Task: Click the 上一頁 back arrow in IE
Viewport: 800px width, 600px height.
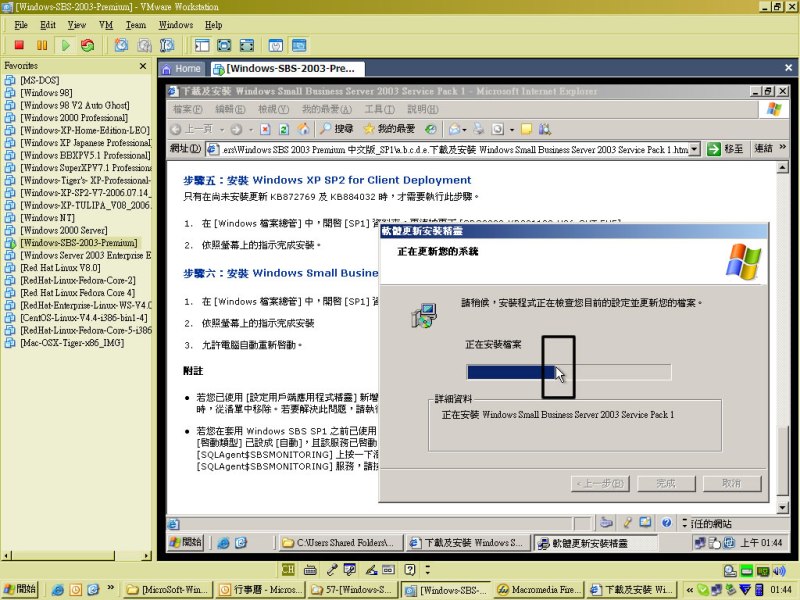Action: click(x=191, y=130)
